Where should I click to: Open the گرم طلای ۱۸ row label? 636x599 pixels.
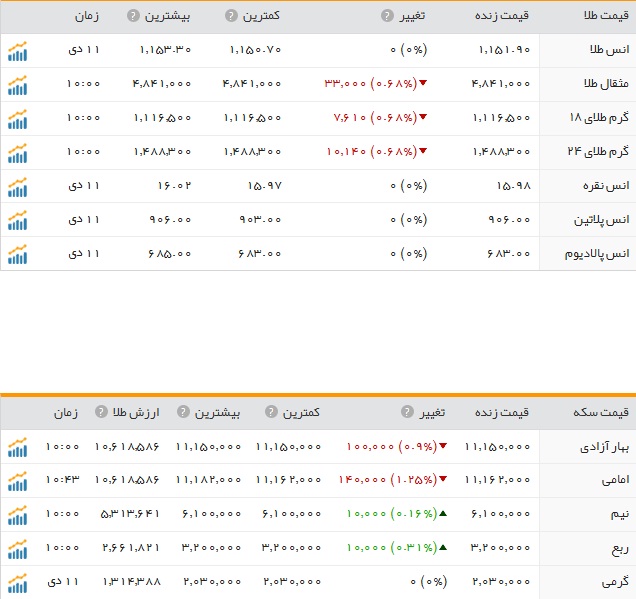(x=599, y=118)
